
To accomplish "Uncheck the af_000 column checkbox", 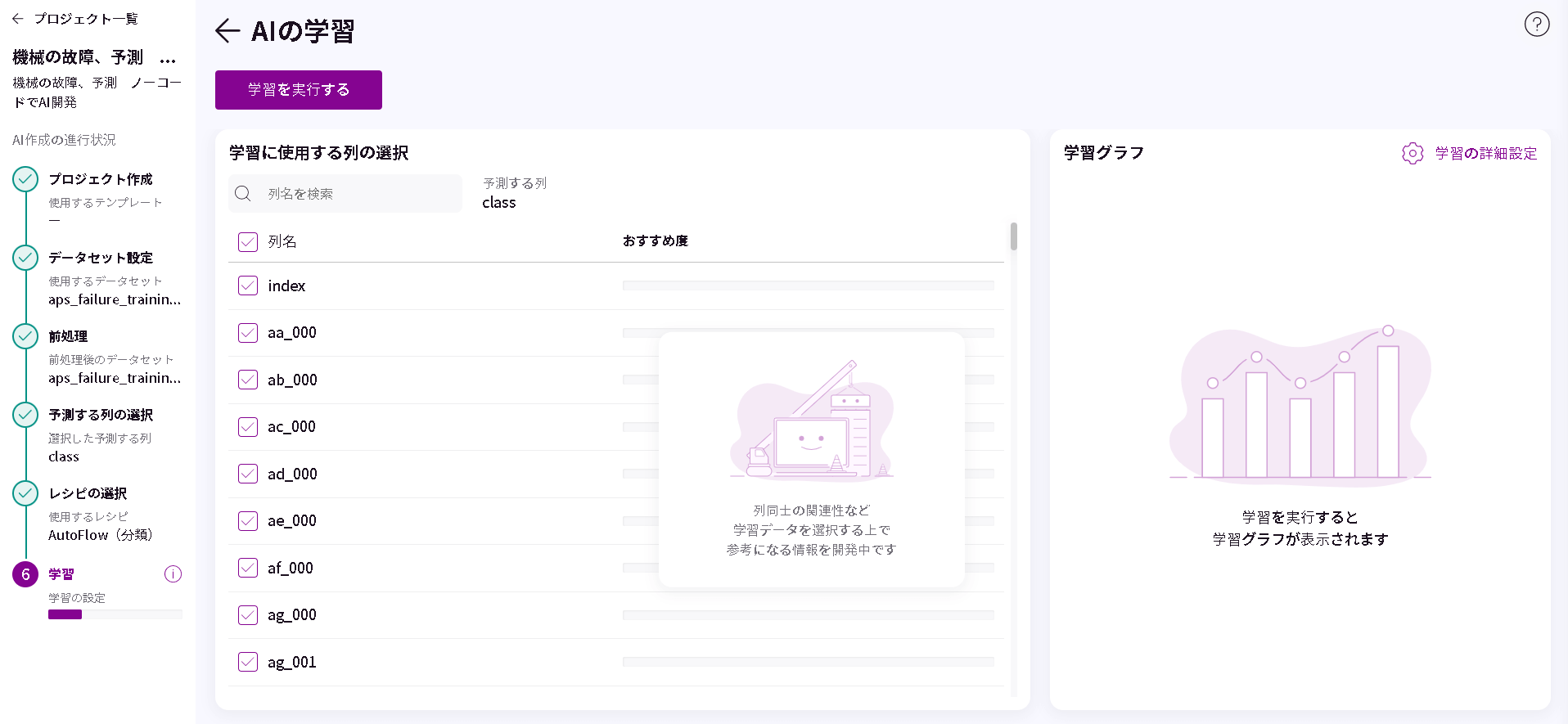I will pos(248,568).
